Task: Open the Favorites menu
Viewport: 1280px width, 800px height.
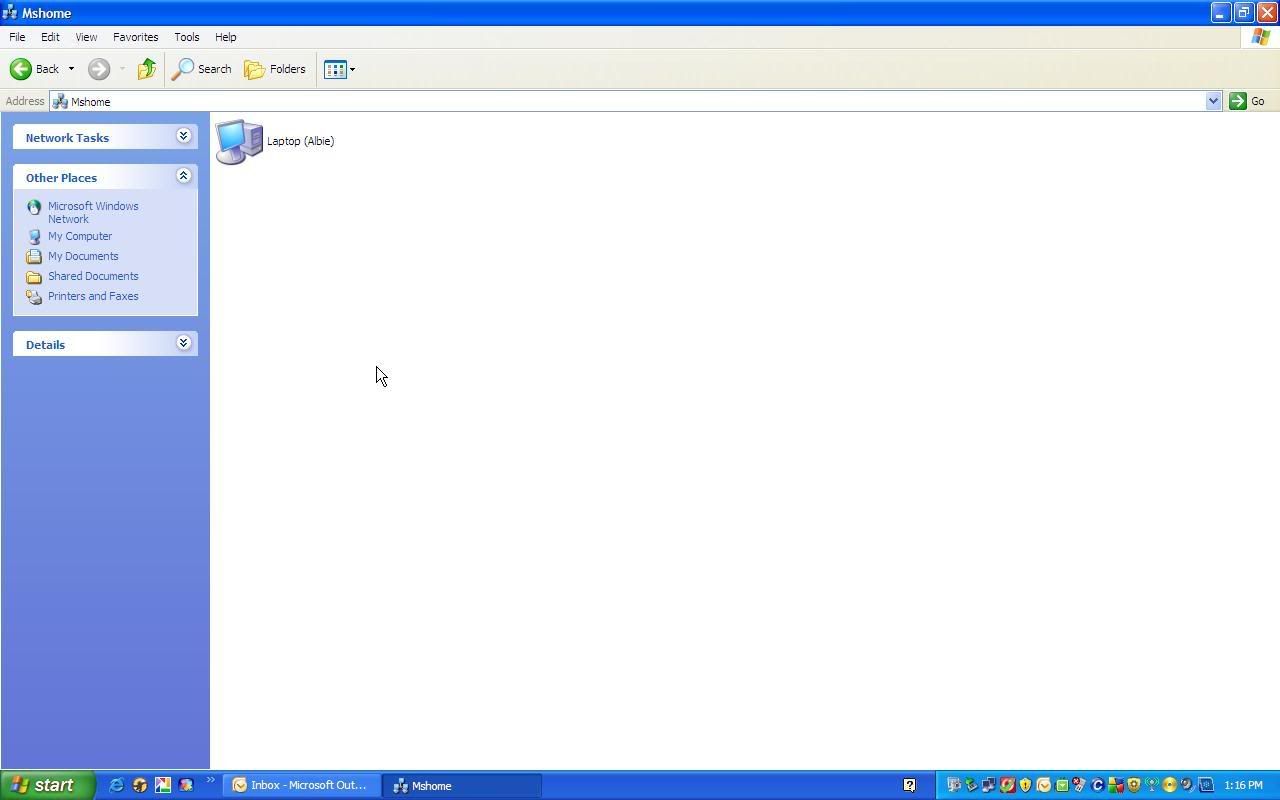Action: tap(135, 37)
